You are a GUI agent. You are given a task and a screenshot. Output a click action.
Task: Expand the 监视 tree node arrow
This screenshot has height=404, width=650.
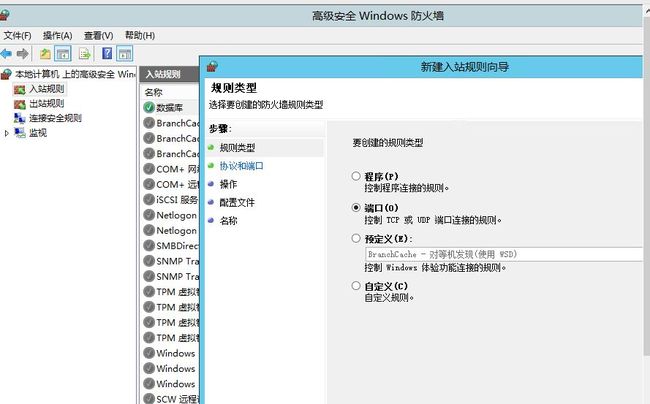(x=6, y=133)
